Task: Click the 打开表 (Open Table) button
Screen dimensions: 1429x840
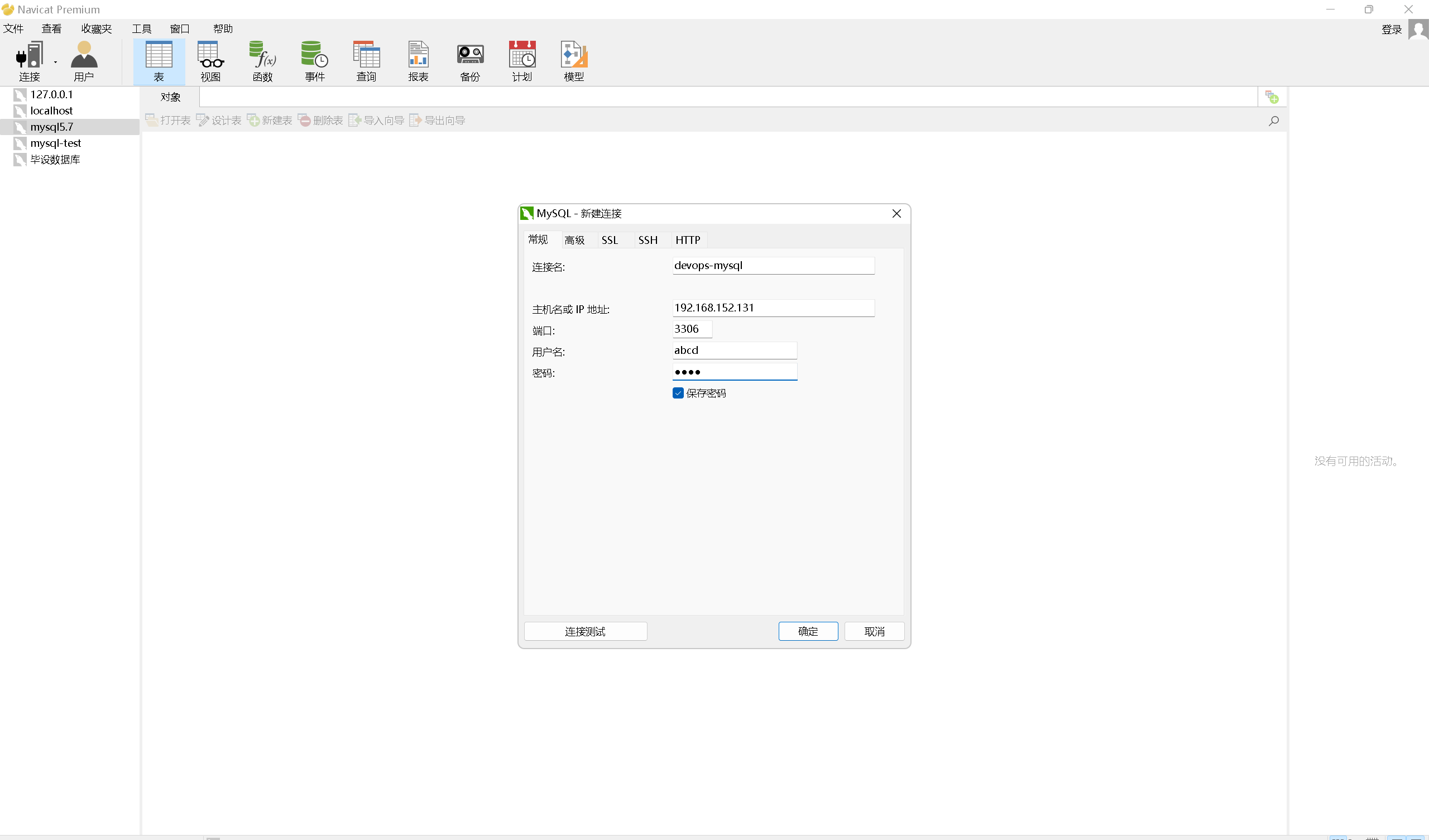Action: click(x=168, y=120)
